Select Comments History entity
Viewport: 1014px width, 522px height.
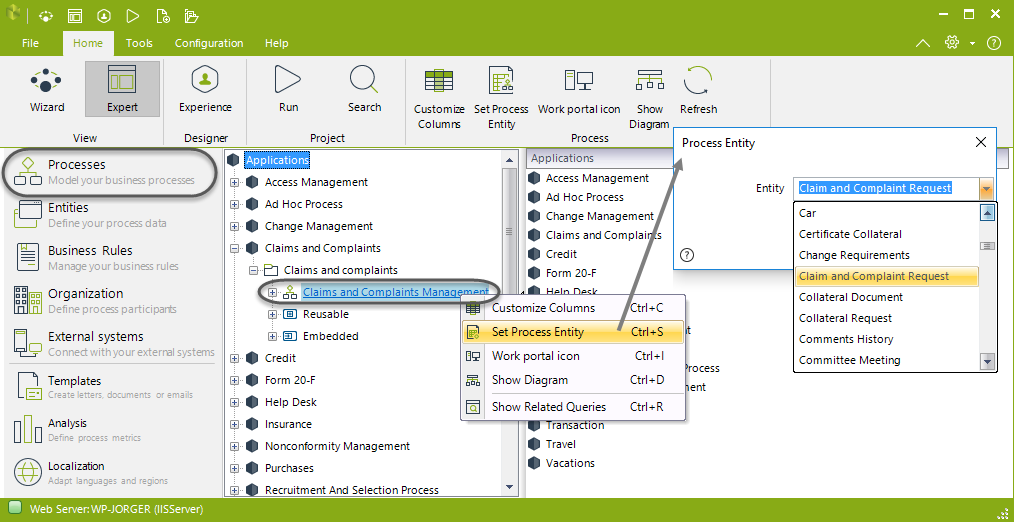tap(886, 339)
